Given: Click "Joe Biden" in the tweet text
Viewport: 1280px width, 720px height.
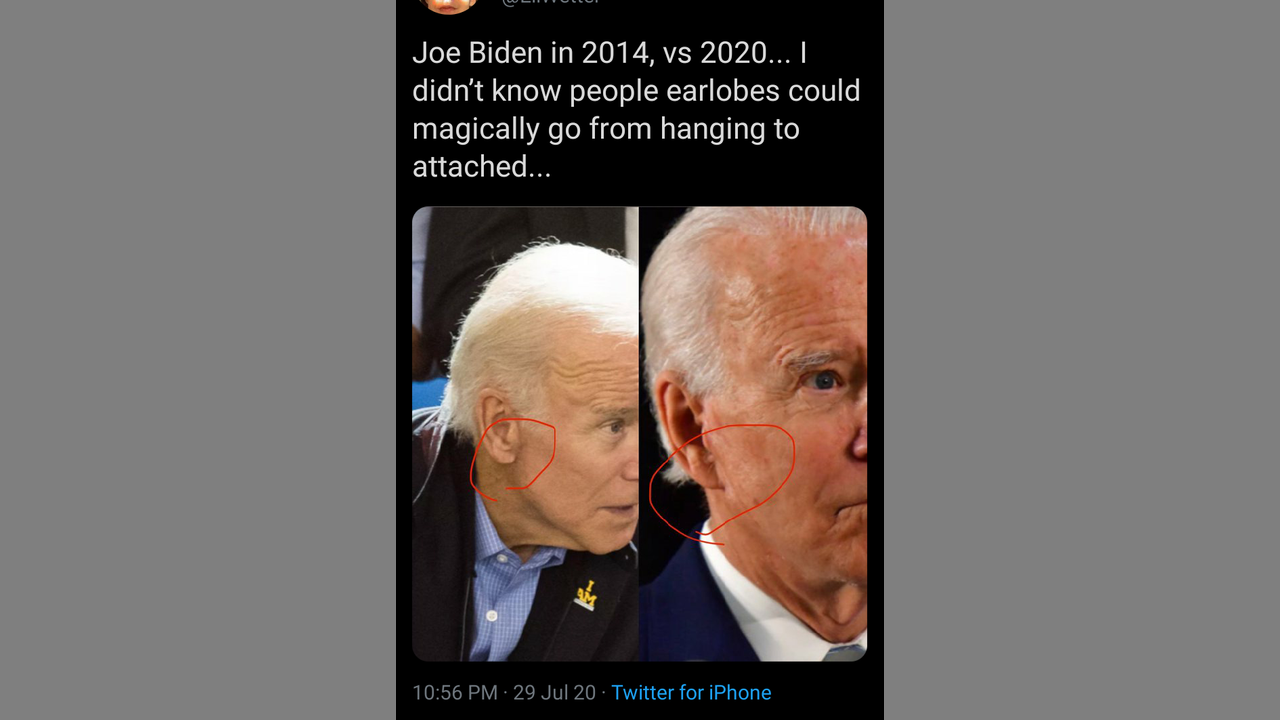Looking at the screenshot, I should (477, 52).
